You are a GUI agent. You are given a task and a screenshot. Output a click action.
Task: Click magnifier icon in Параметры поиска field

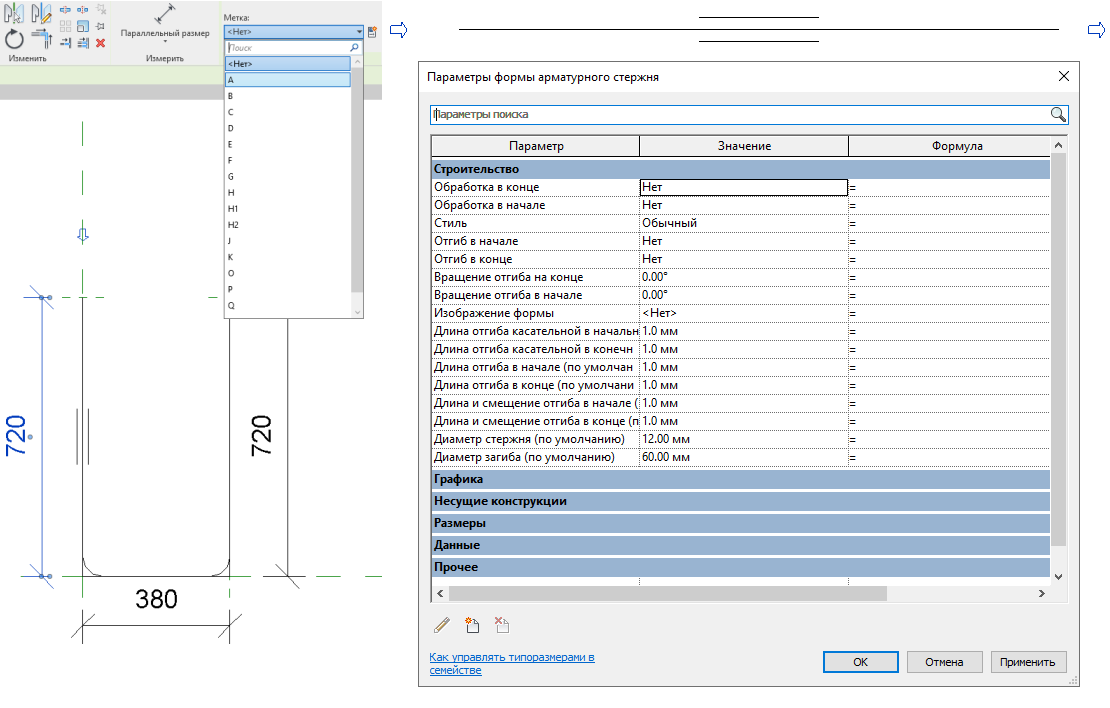[x=1058, y=114]
